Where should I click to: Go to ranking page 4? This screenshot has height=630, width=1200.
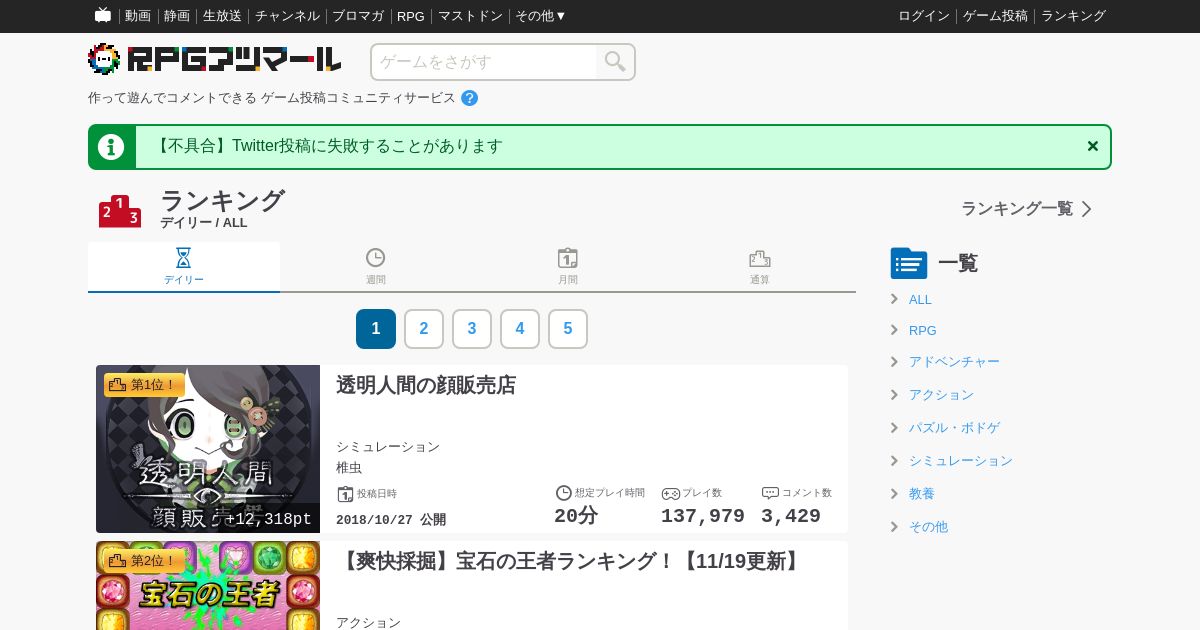tap(520, 329)
